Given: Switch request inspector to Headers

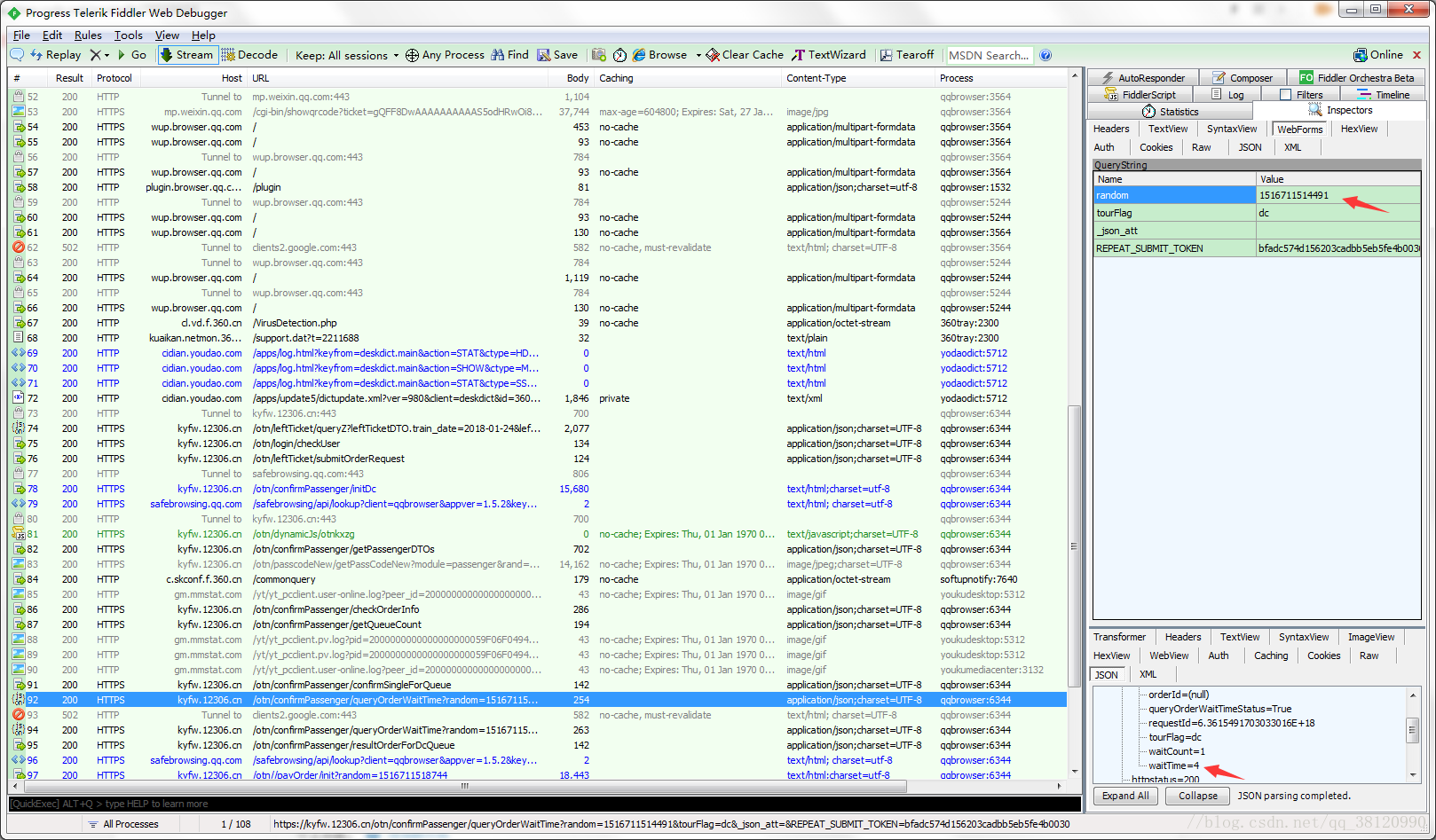Looking at the screenshot, I should (x=1111, y=129).
